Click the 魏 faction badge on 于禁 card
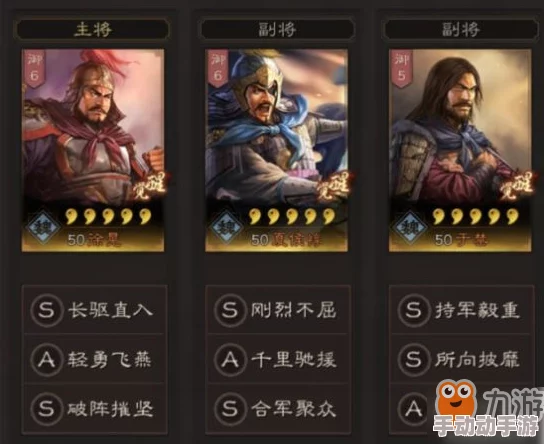 point(410,227)
